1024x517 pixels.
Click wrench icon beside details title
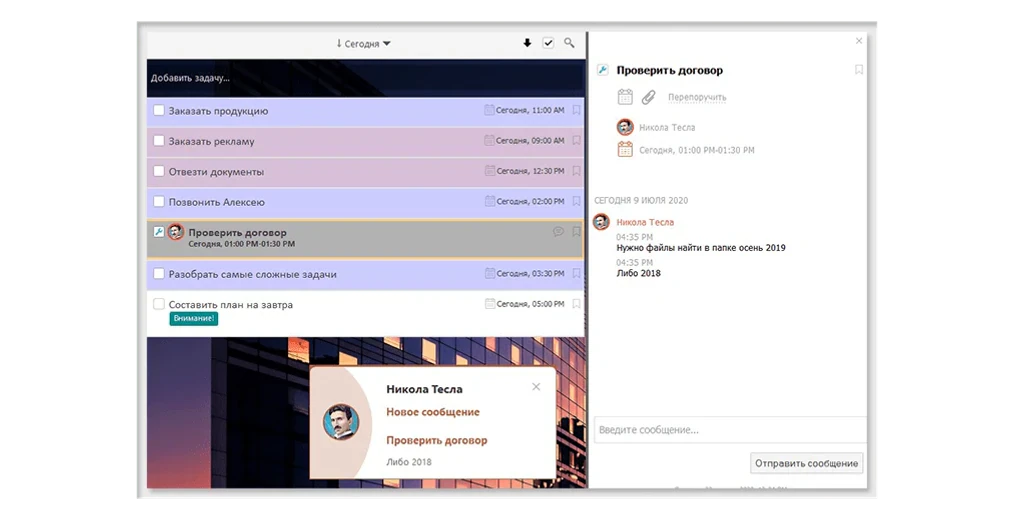(x=602, y=70)
